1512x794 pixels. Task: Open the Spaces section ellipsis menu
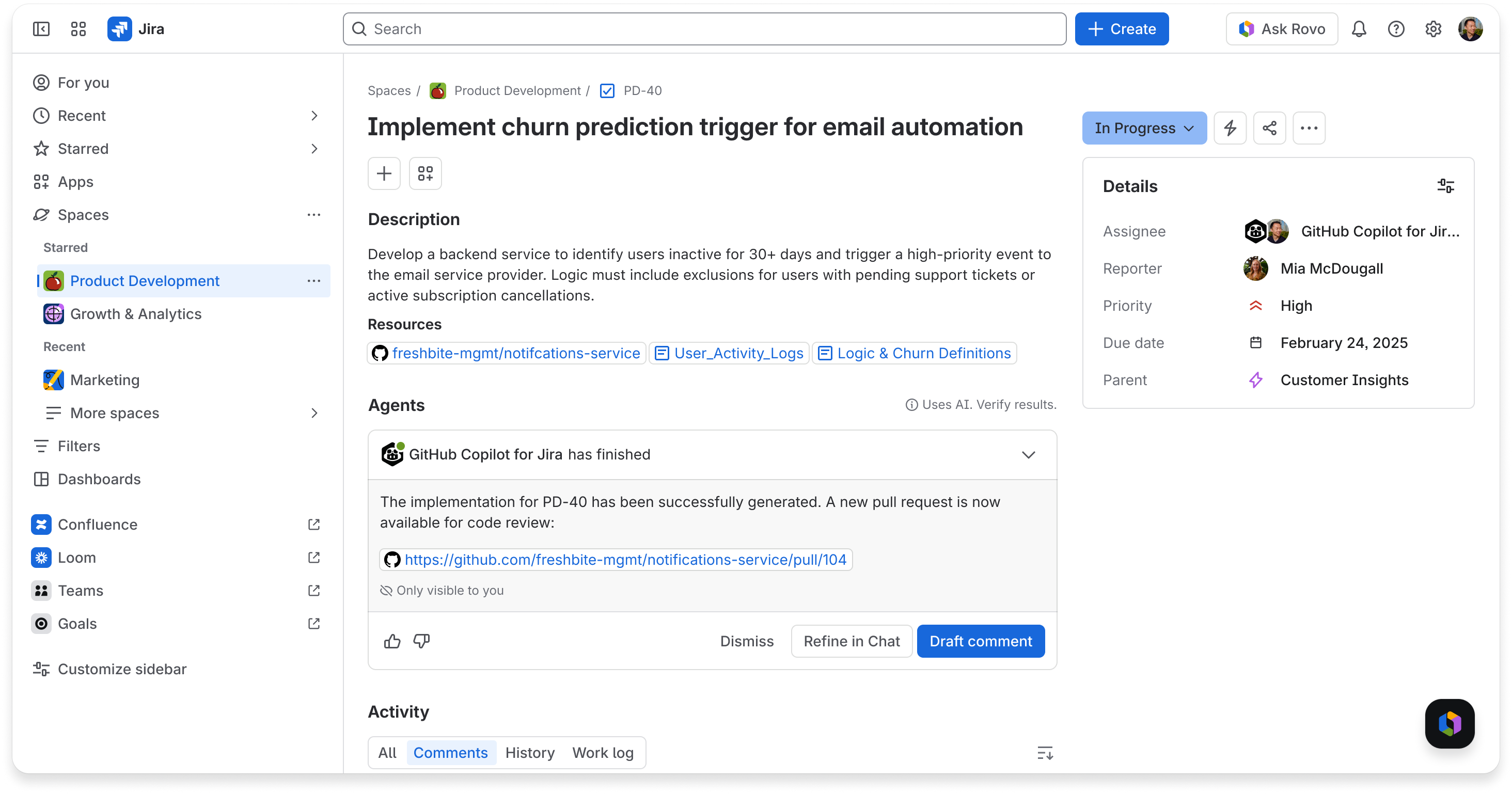313,215
